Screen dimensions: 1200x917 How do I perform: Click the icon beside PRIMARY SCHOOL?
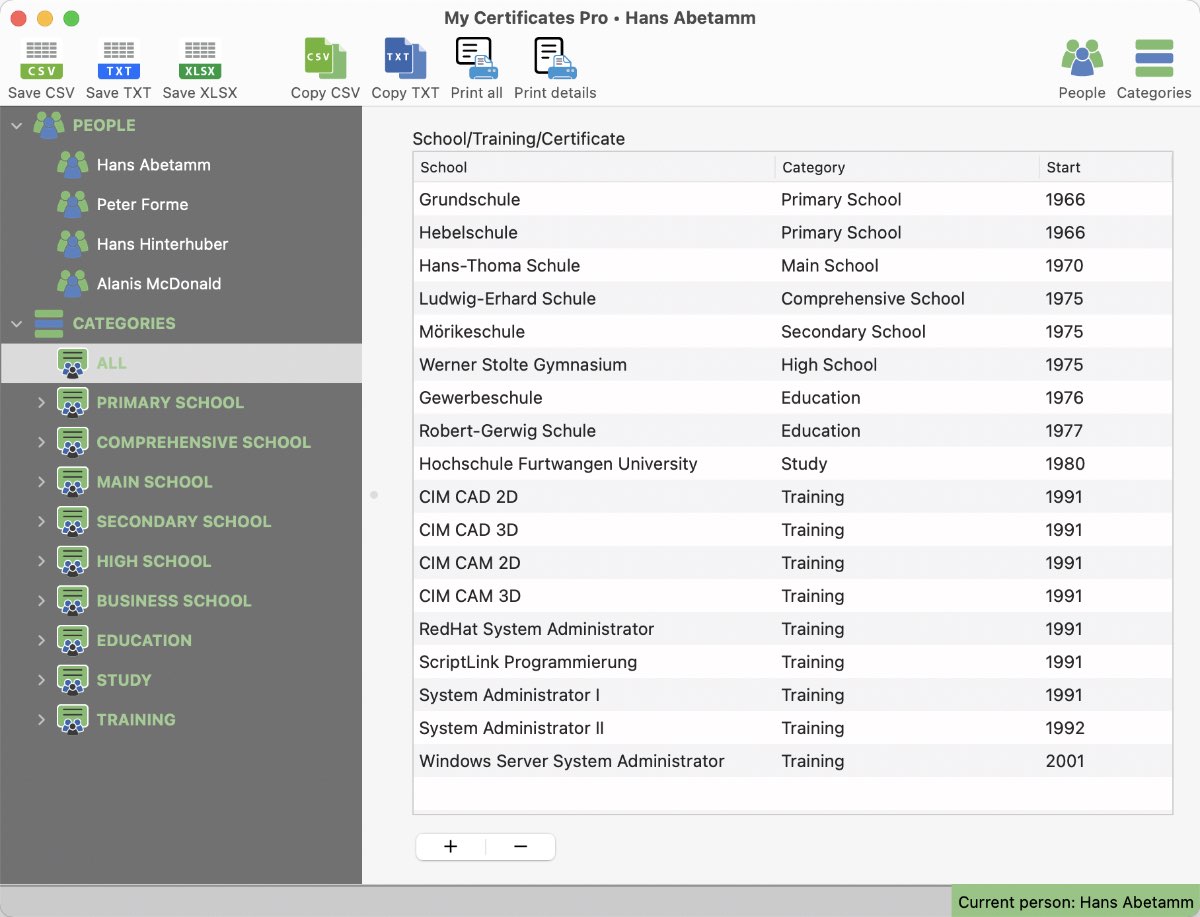[x=72, y=403]
